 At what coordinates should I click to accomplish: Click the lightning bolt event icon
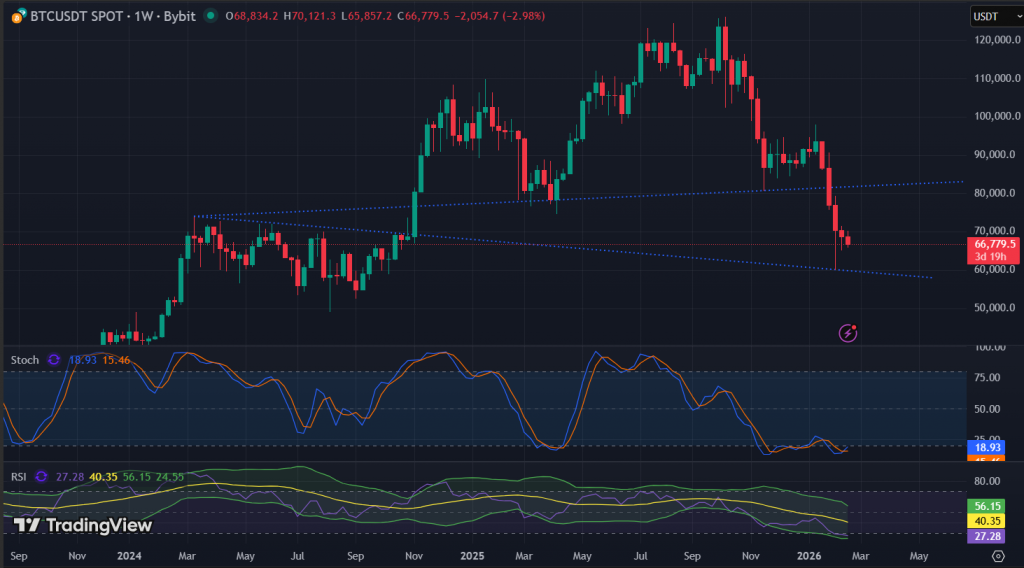click(x=848, y=332)
